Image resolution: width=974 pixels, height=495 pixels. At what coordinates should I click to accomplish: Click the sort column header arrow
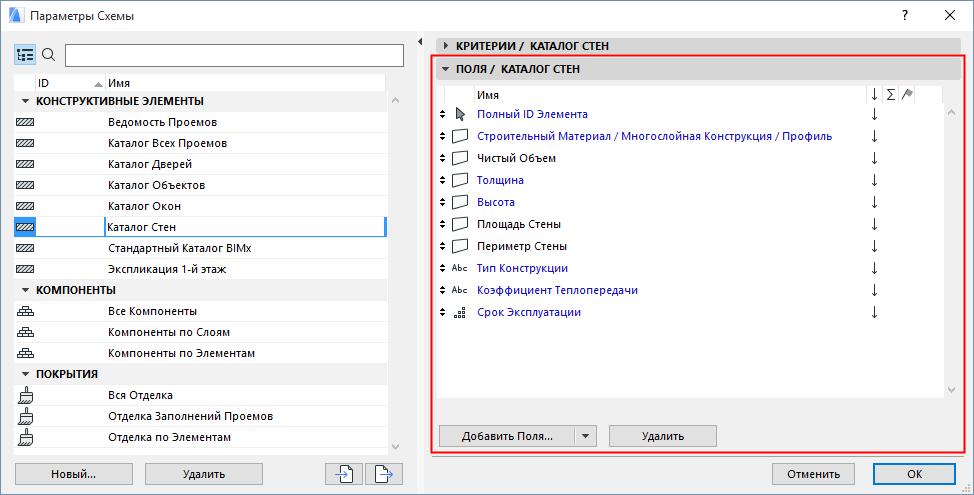[875, 94]
